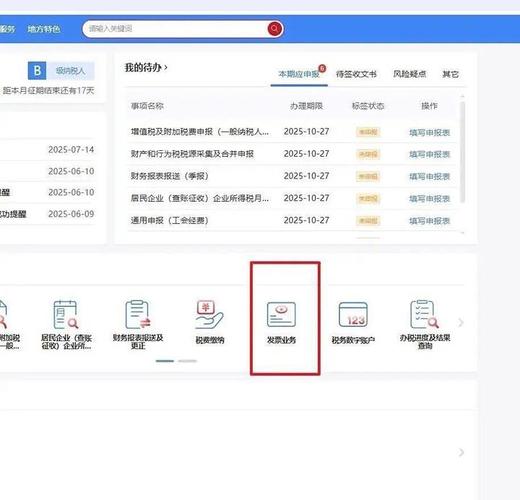Screen dimensions: 520x500
Task: Go to first carousel page indicator
Action: click(x=165, y=361)
